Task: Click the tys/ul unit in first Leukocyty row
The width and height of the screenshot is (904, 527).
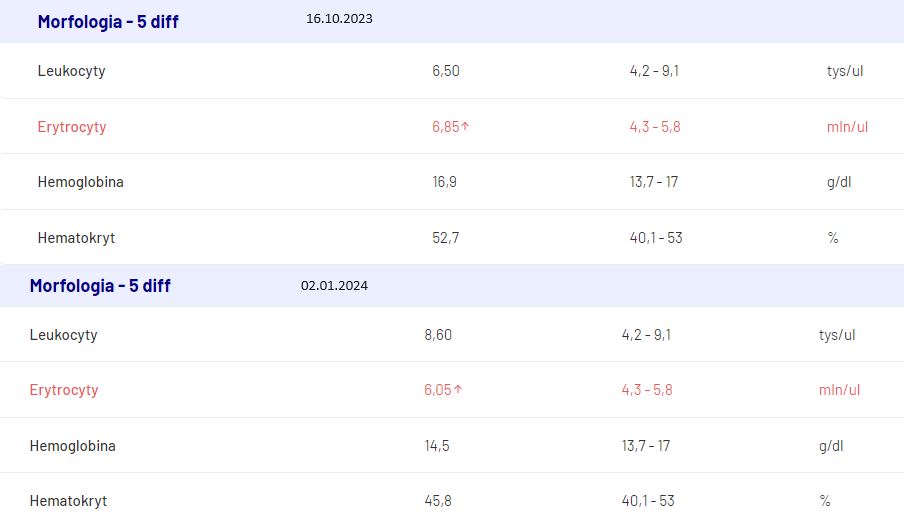Action: point(845,71)
